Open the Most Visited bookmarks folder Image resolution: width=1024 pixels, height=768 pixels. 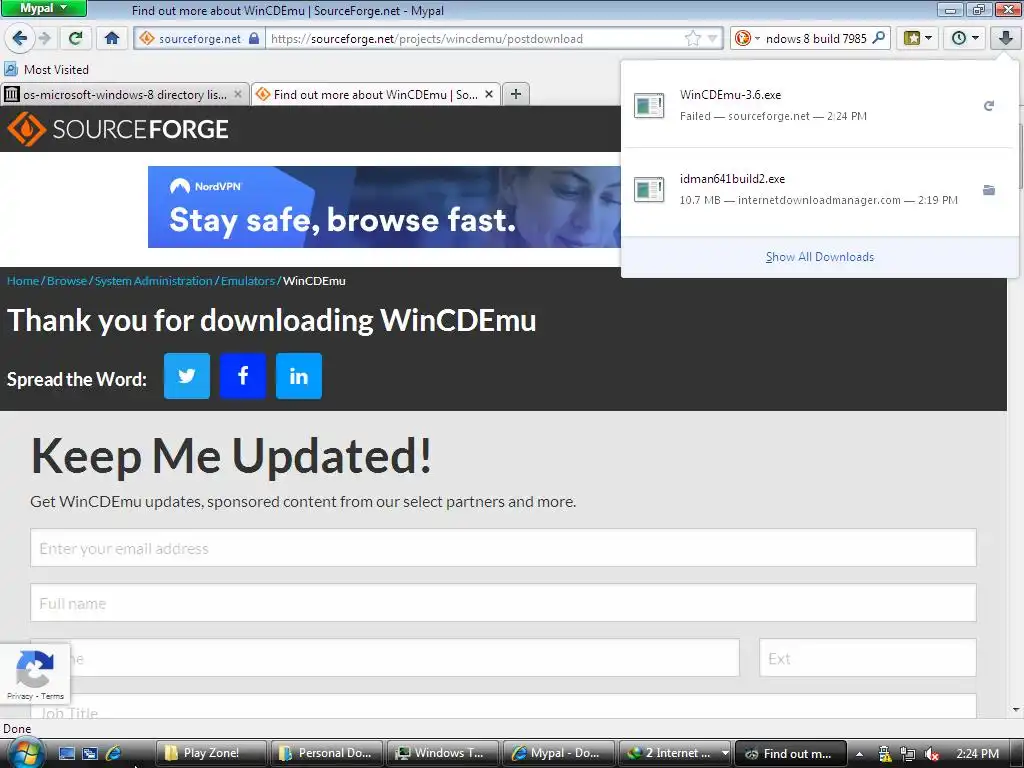[x=46, y=69]
